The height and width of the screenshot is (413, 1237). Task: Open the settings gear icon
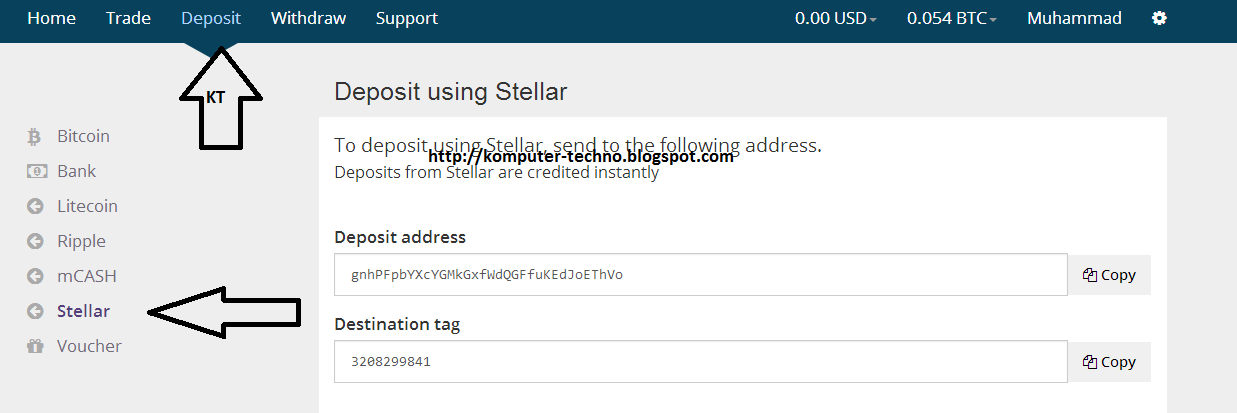[1159, 18]
